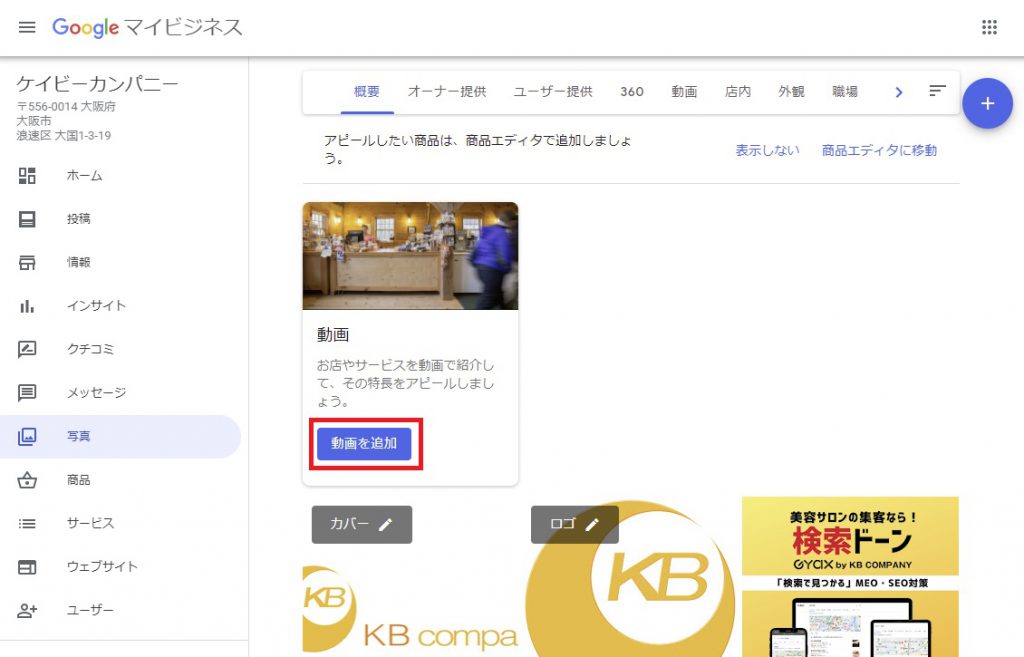Click the ロゴ edit button
This screenshot has width=1024, height=657.
[575, 524]
